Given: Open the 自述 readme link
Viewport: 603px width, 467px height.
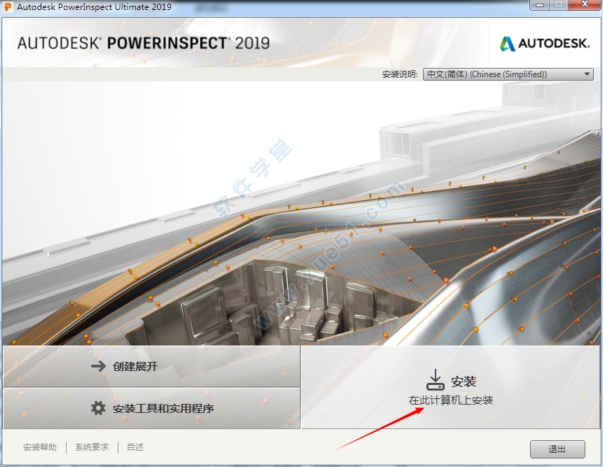Looking at the screenshot, I should pos(135,447).
